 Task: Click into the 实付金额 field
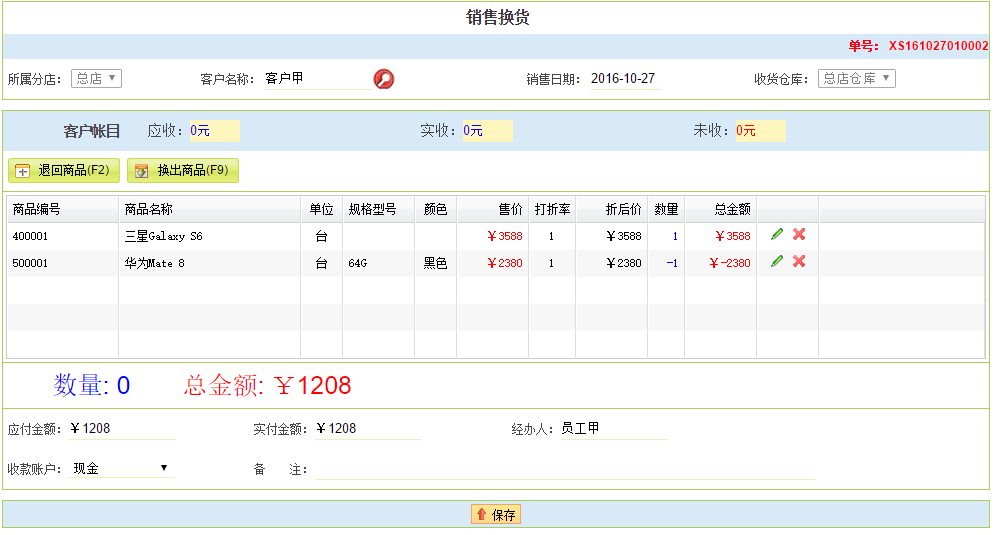pyautogui.click(x=367, y=429)
